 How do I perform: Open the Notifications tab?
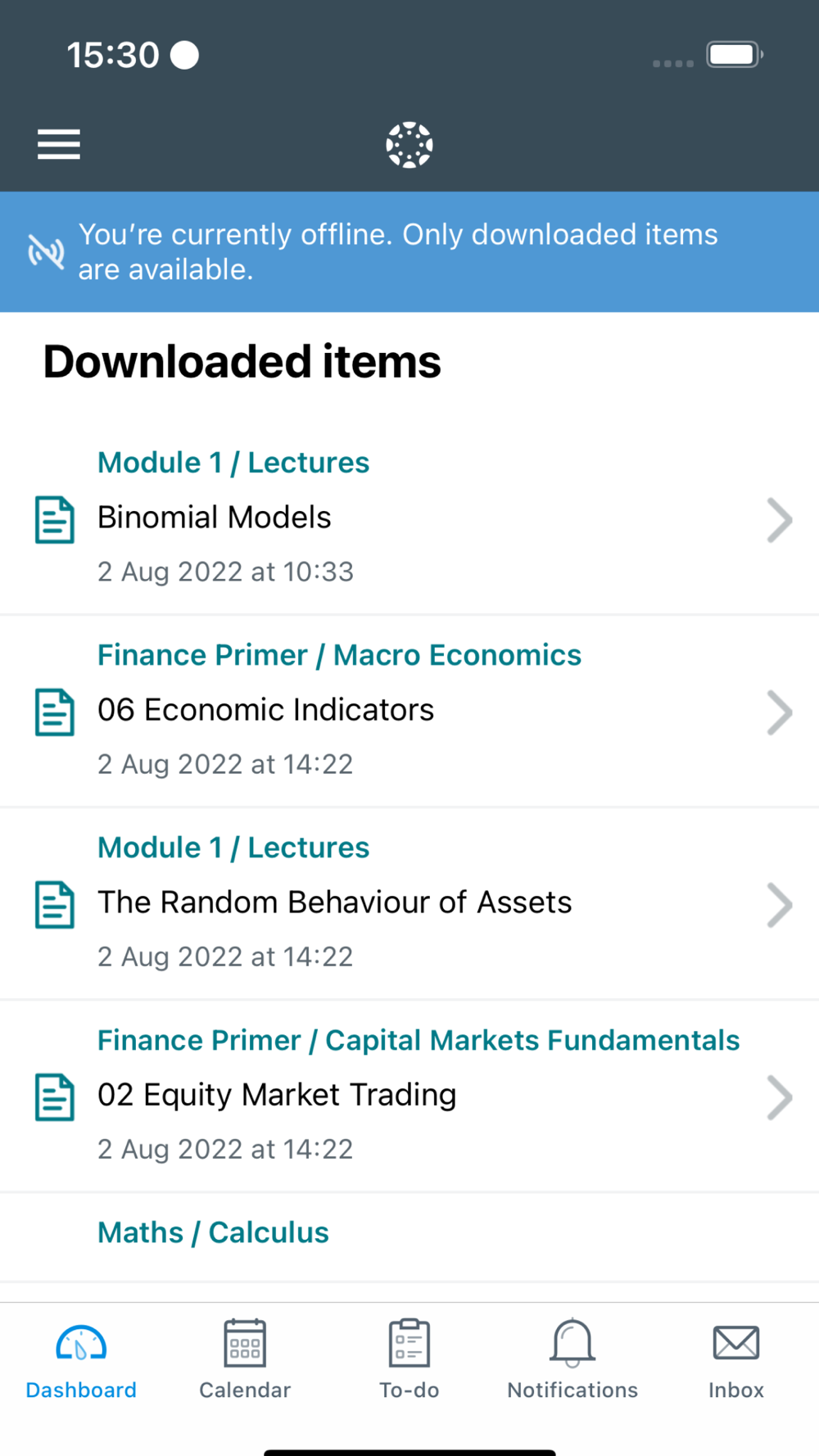point(572,1359)
